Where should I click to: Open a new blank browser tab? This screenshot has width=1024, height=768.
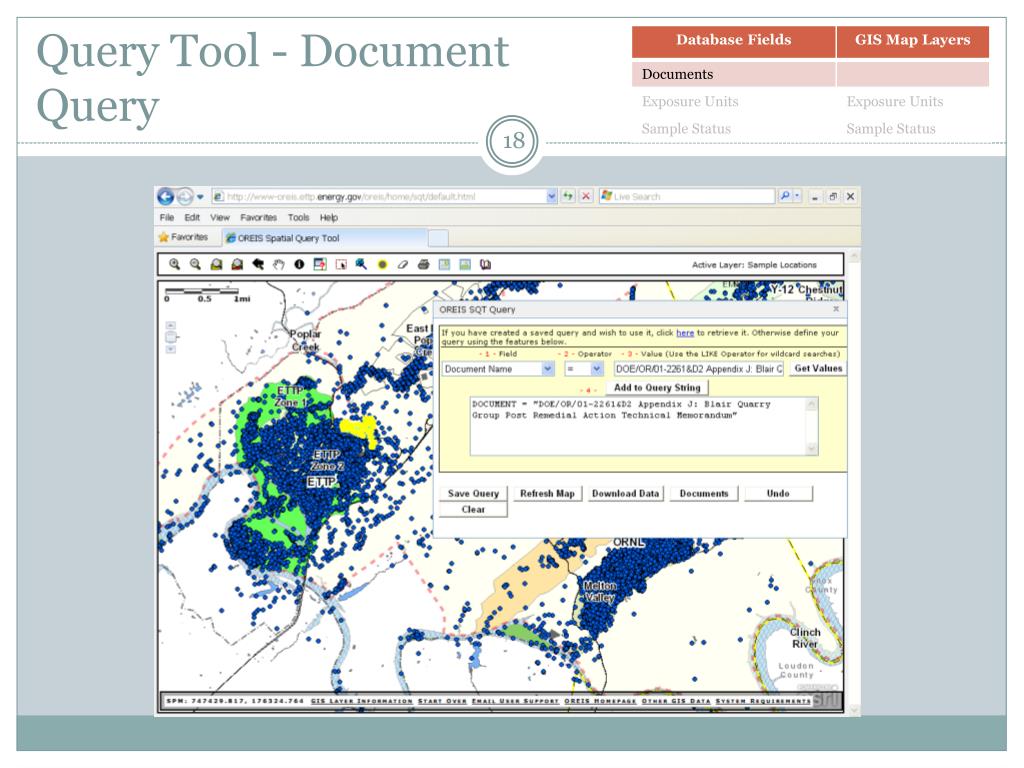tap(438, 238)
